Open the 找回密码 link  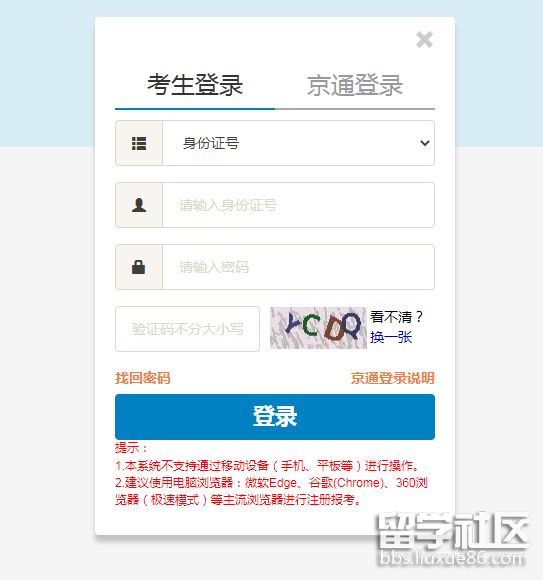click(142, 378)
